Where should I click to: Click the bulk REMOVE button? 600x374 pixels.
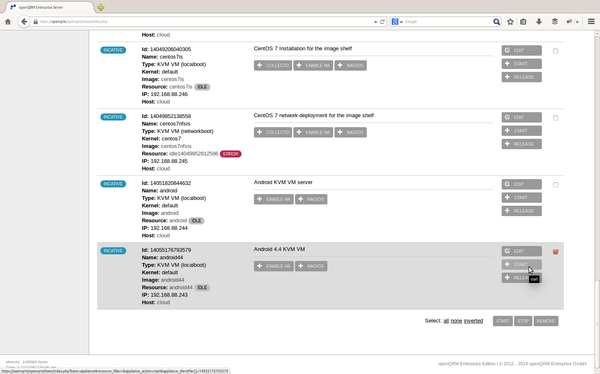pos(546,321)
